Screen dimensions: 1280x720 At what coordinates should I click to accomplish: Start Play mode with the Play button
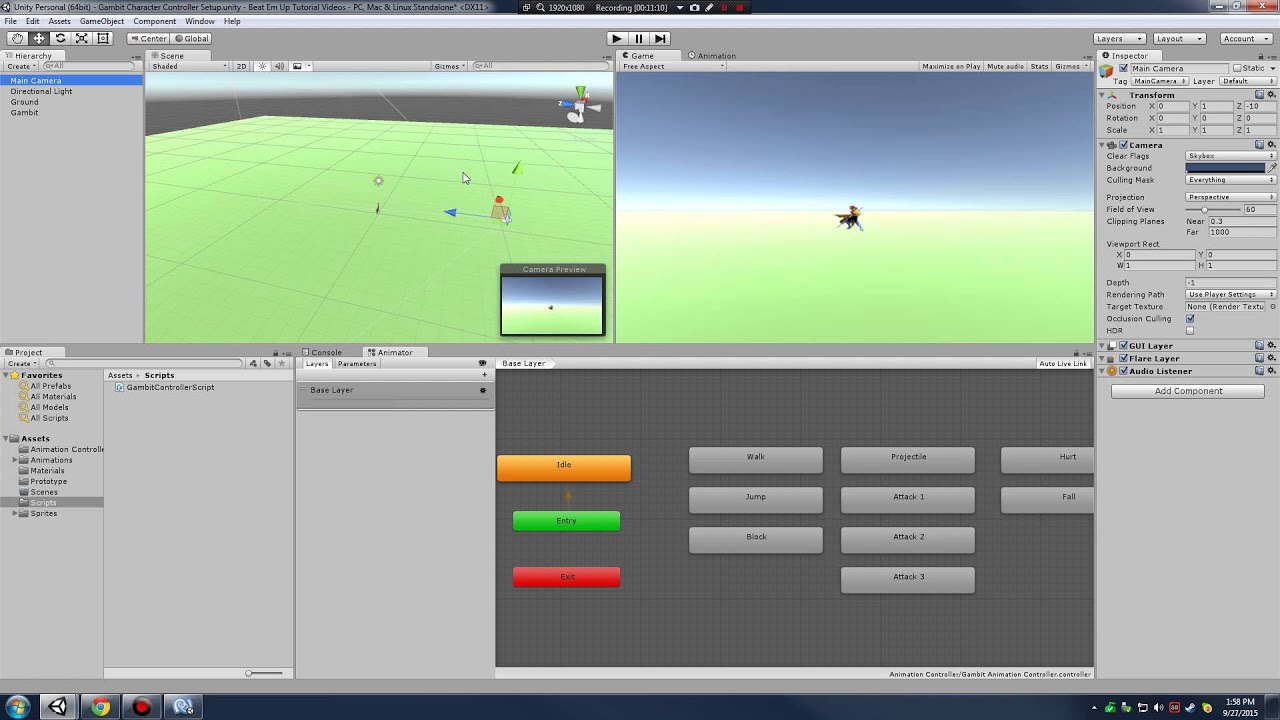616,38
